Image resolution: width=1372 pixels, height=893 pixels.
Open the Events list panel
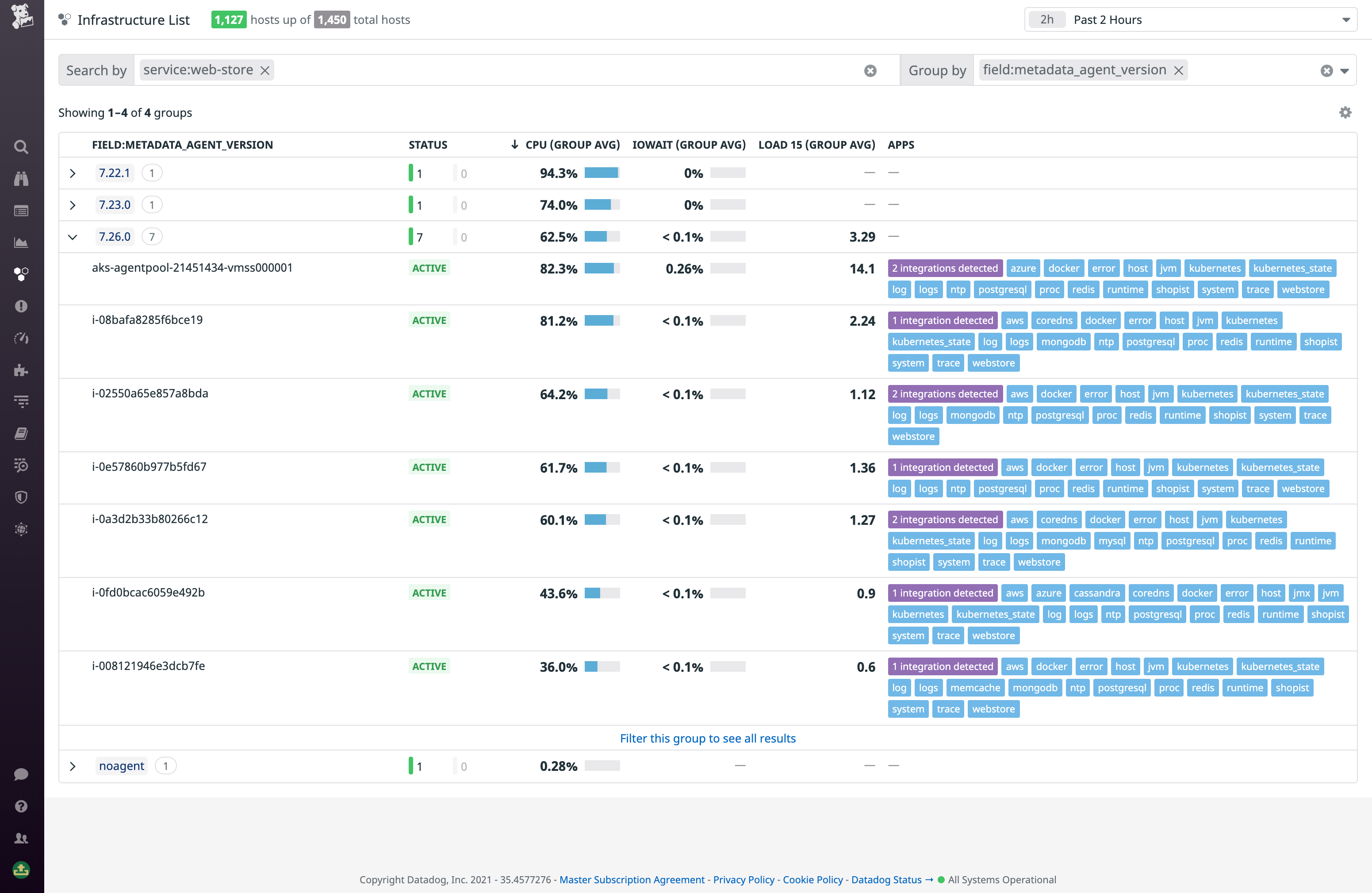[x=21, y=211]
